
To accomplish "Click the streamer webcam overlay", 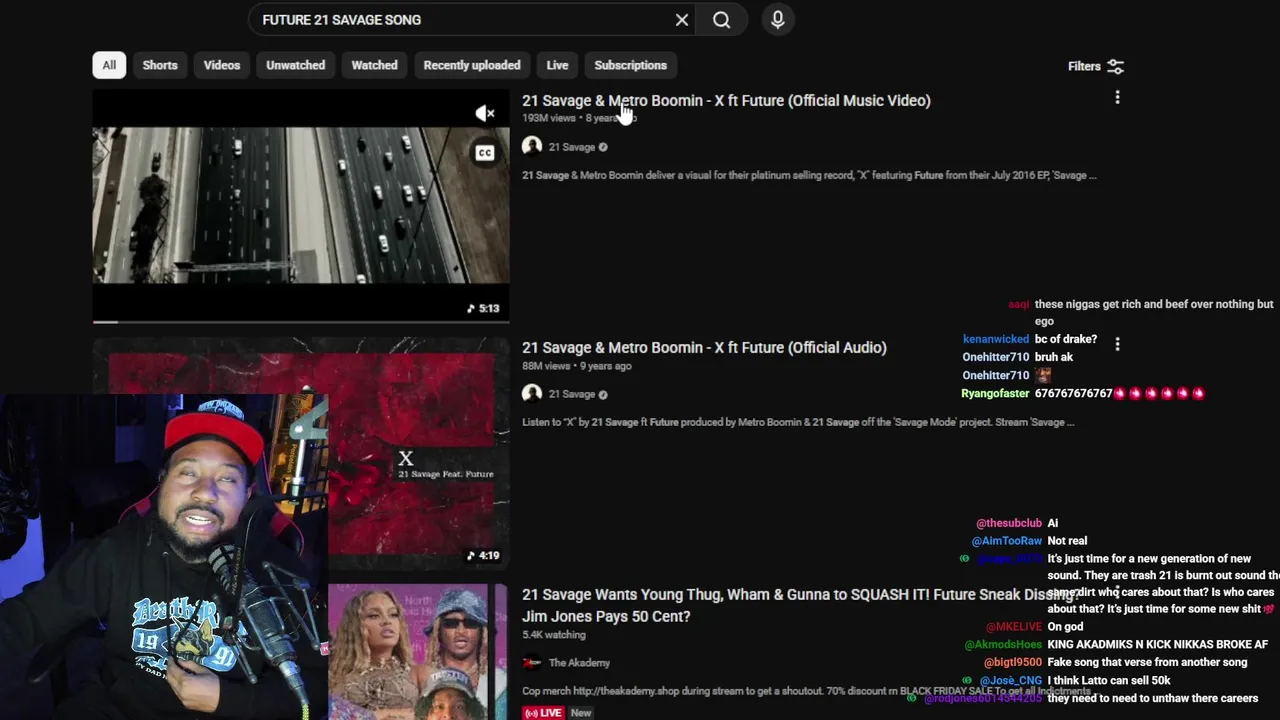I will 163,557.
